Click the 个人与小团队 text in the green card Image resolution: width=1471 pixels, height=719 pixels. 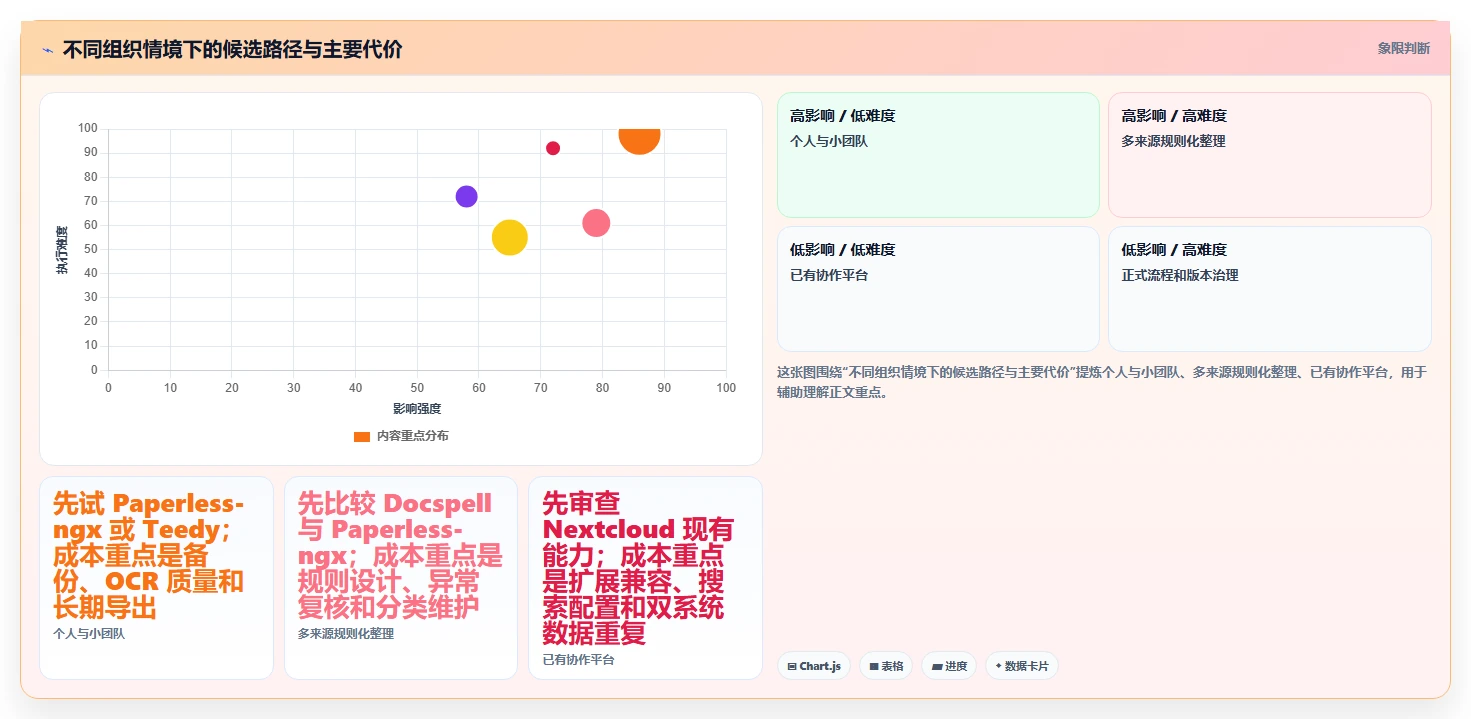tap(829, 141)
